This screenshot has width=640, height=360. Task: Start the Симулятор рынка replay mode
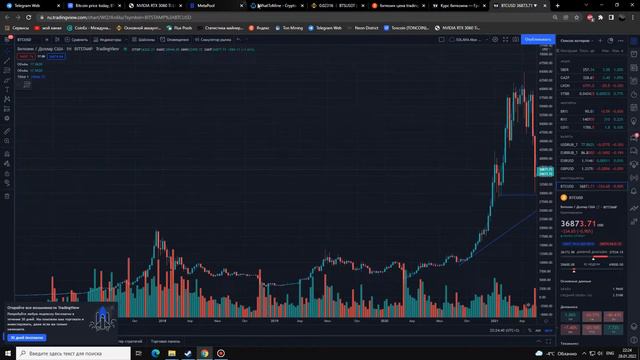tap(213, 40)
